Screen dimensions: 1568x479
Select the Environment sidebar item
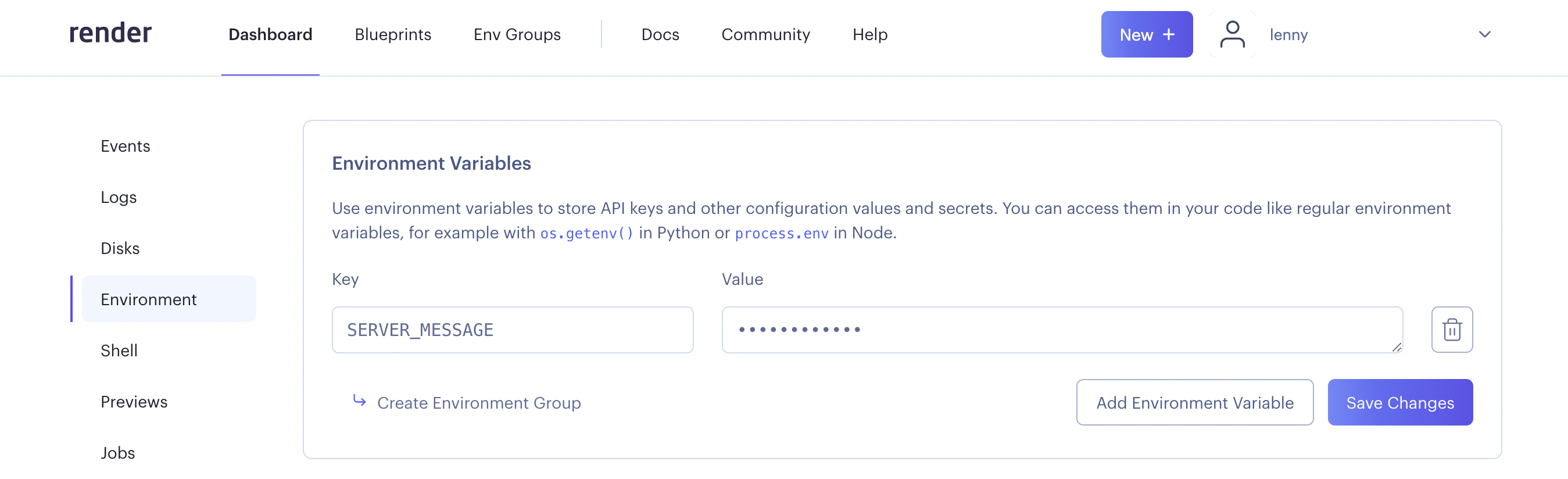(149, 299)
